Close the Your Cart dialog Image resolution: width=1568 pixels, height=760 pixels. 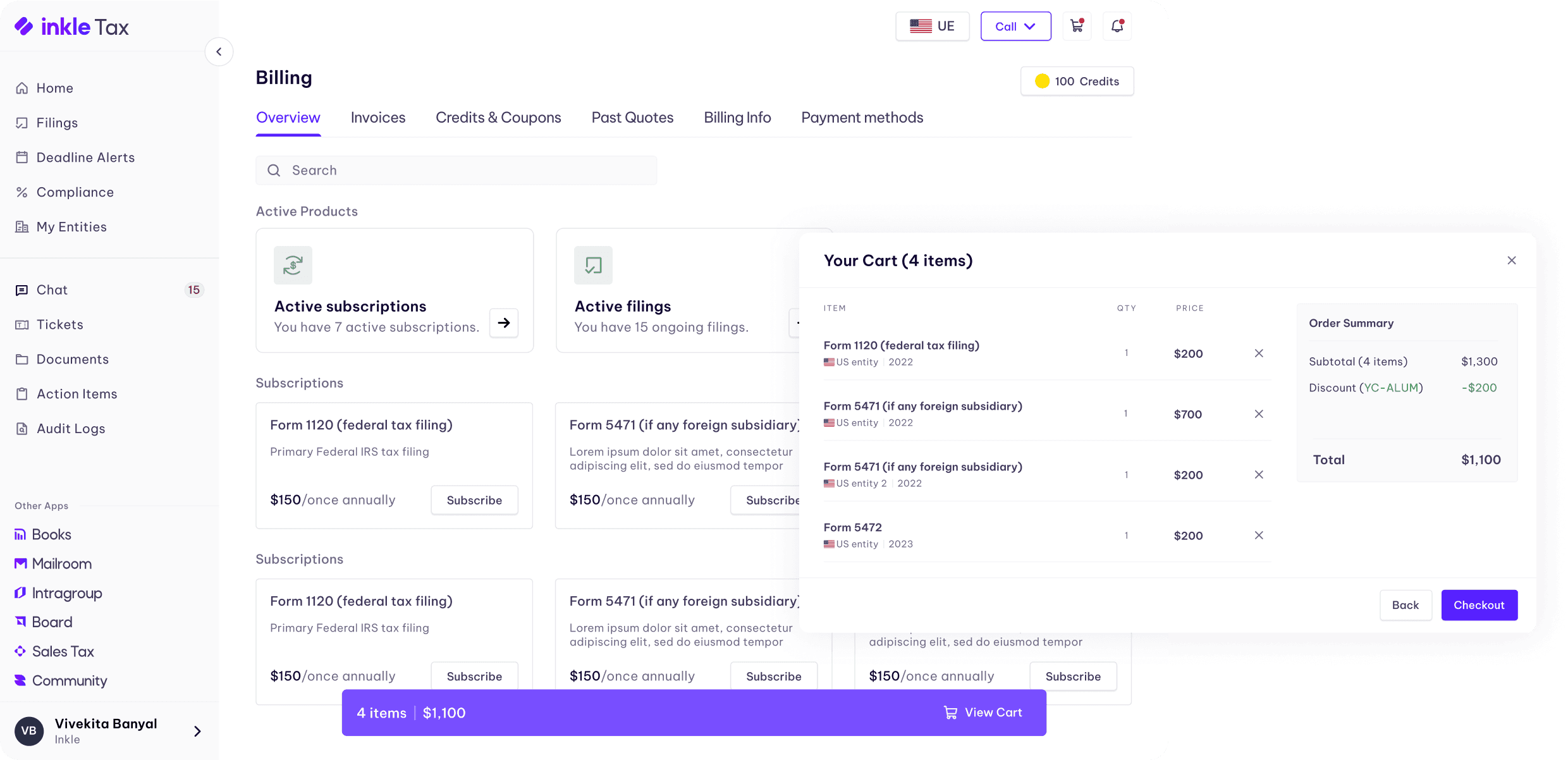tap(1512, 260)
